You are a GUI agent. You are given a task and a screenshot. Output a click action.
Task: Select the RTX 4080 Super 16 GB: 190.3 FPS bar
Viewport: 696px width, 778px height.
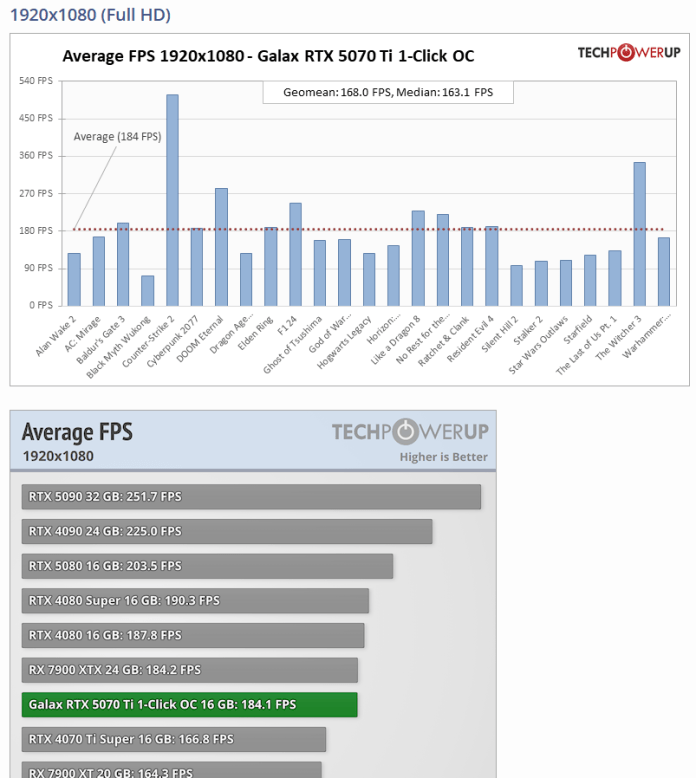195,601
